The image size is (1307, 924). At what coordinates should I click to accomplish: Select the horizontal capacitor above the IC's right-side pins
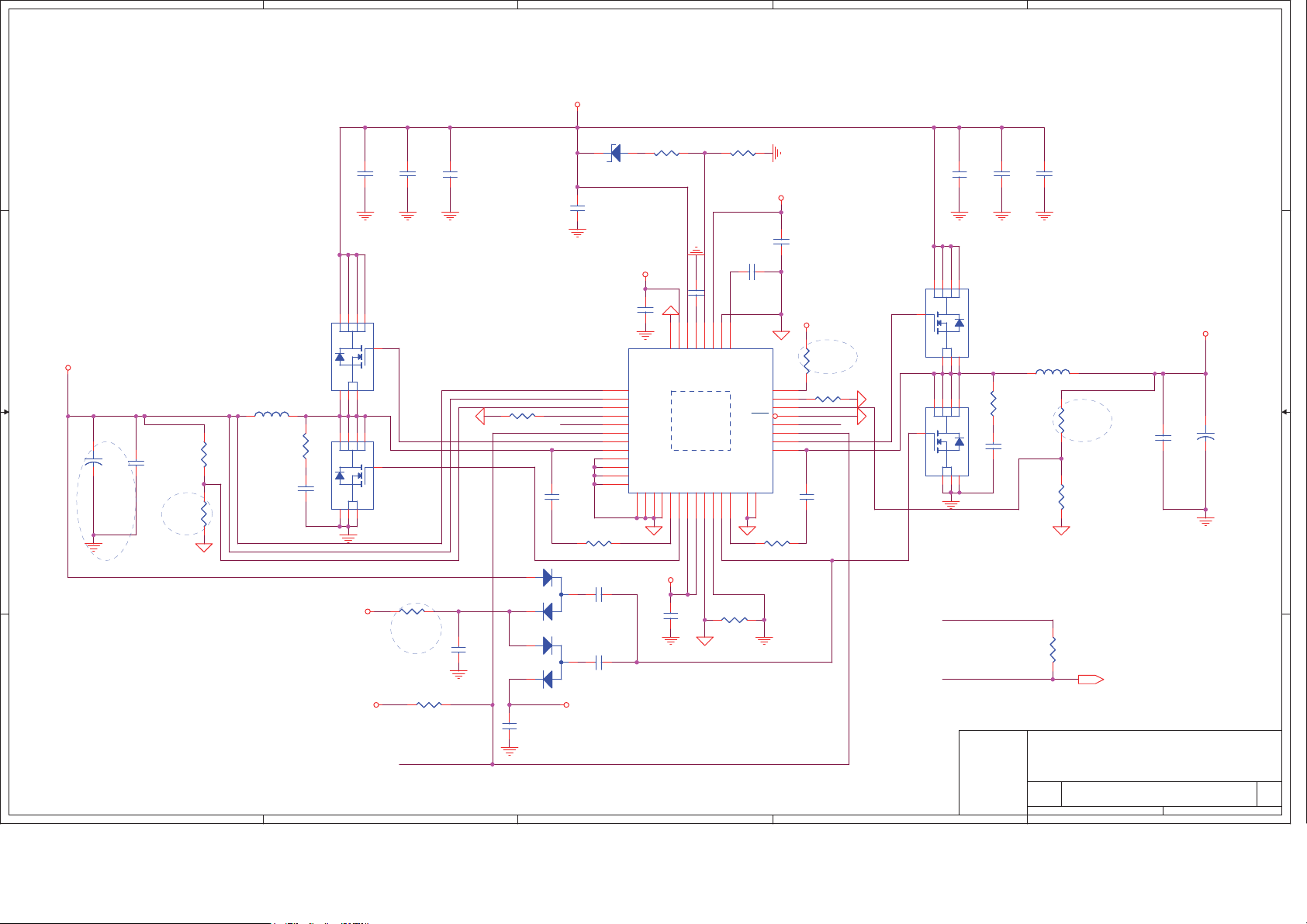point(752,272)
